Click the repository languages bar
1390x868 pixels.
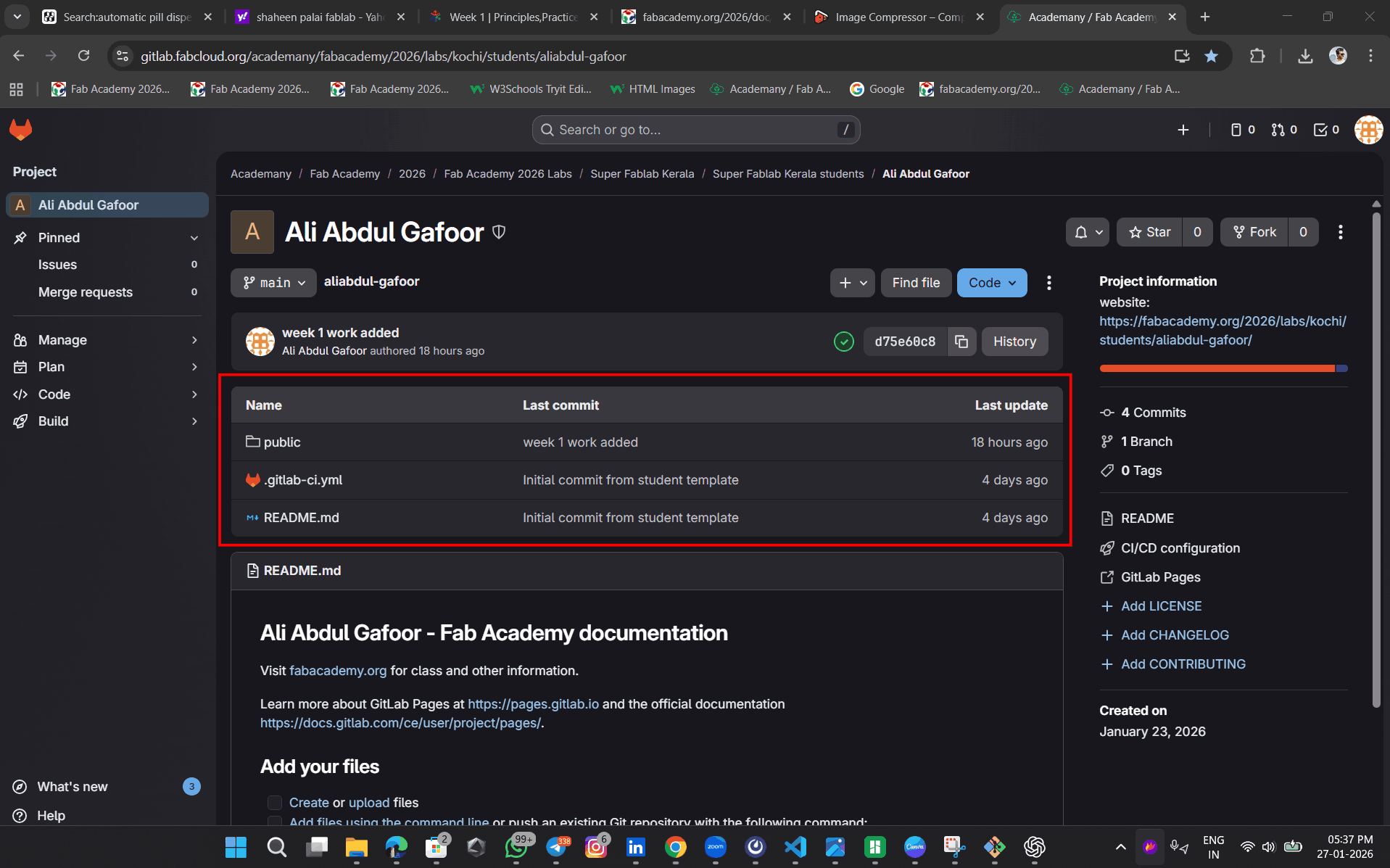click(1223, 368)
